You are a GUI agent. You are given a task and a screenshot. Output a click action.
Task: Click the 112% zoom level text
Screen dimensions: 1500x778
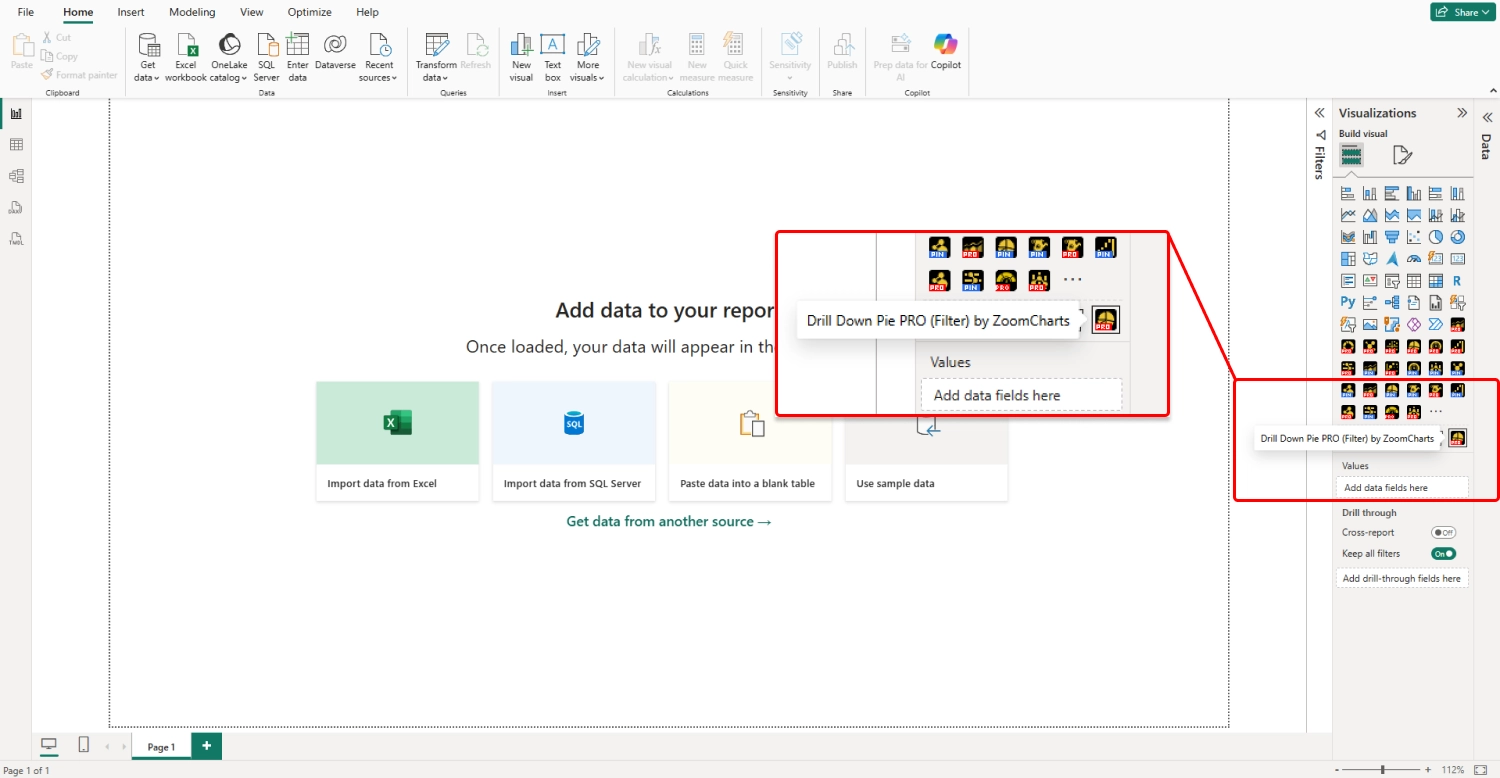click(x=1453, y=770)
